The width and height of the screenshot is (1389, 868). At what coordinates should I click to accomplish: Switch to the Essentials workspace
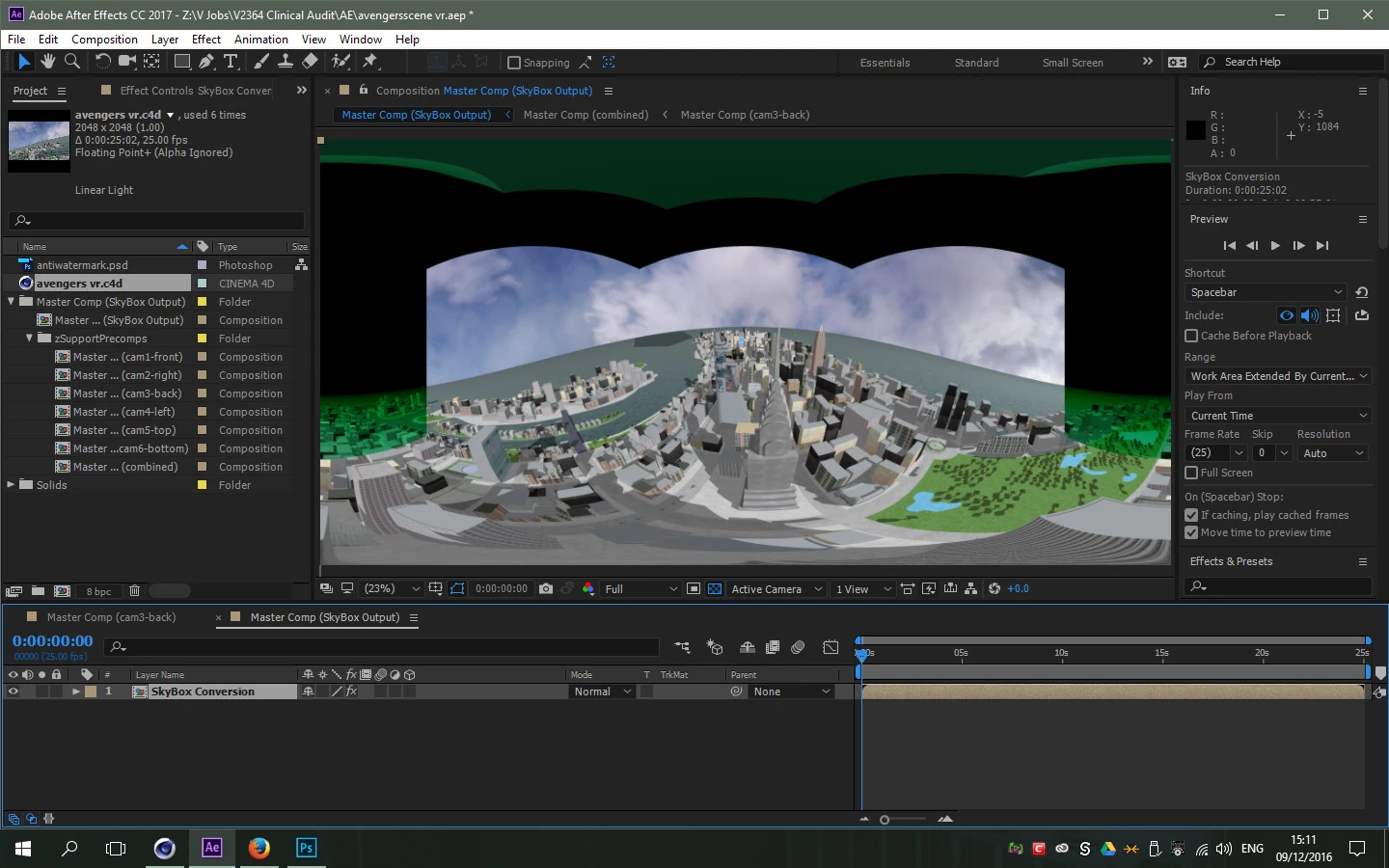pos(885,63)
